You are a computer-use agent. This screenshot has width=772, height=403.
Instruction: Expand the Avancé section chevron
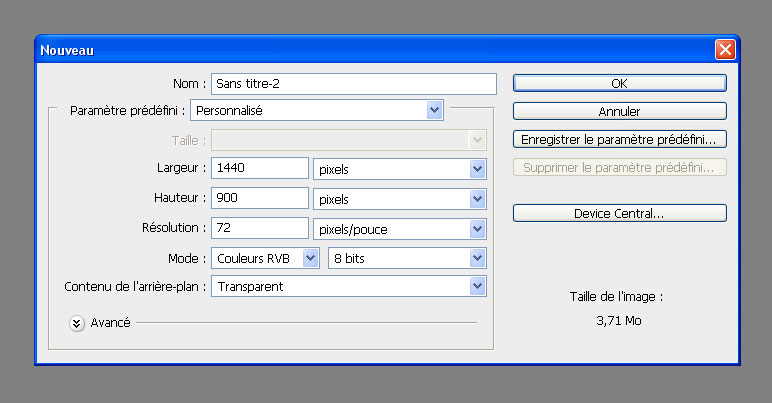[77, 323]
